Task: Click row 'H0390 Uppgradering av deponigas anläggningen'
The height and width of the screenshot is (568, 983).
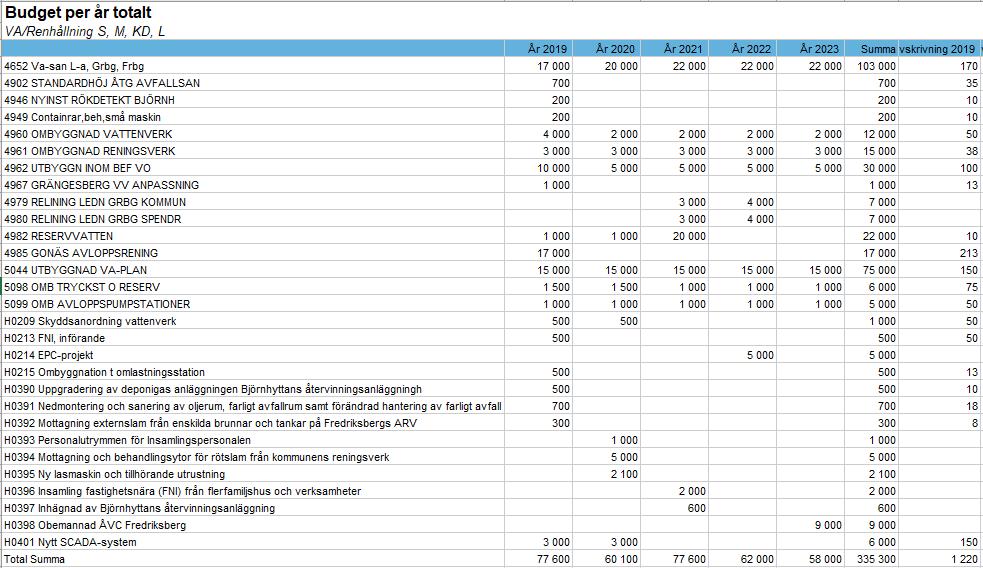Action: tap(492, 389)
